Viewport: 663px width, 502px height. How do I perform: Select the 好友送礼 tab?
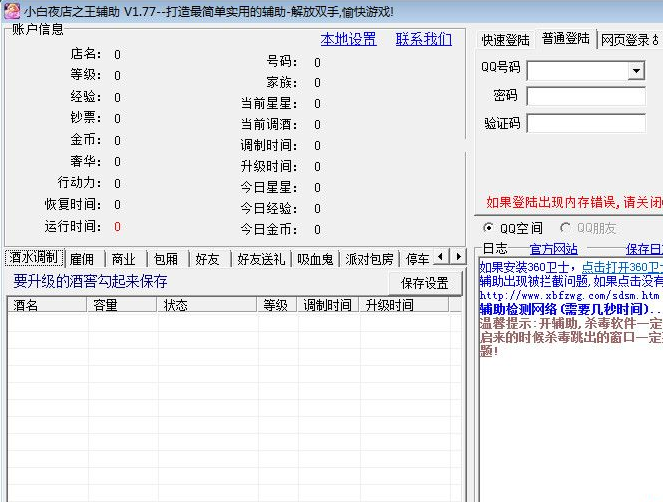point(261,259)
